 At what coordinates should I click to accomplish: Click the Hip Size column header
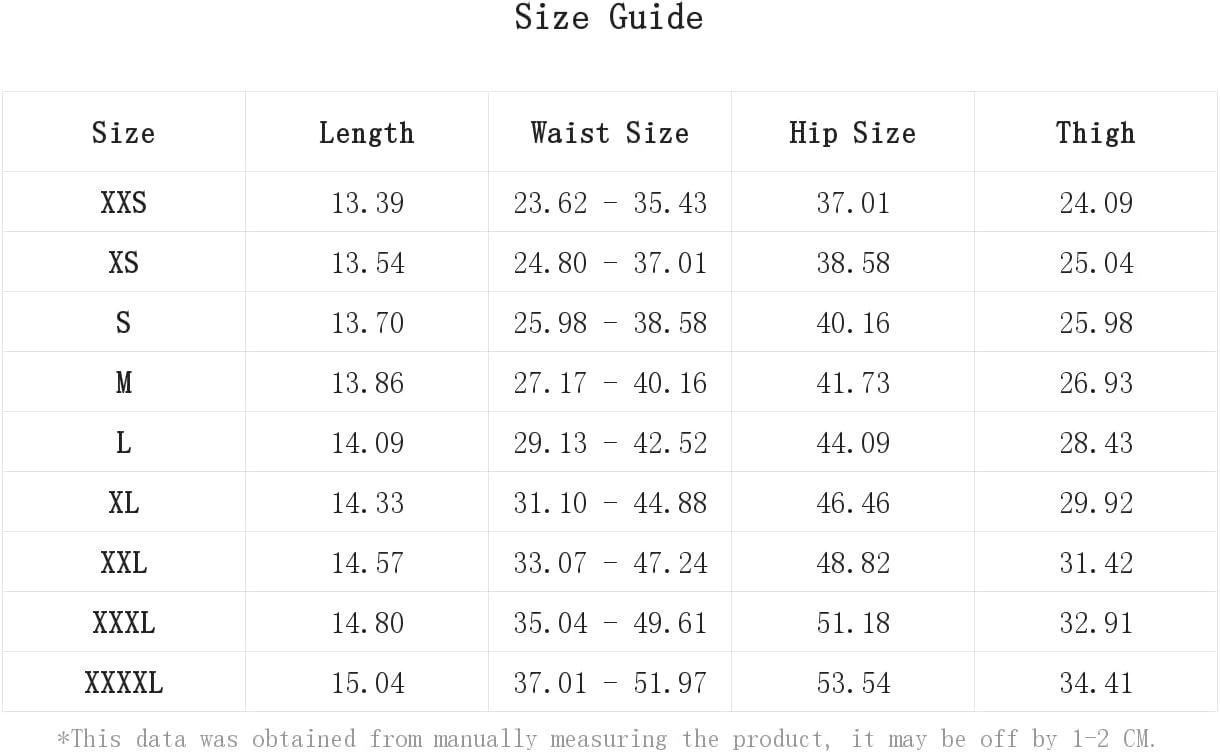click(x=852, y=132)
